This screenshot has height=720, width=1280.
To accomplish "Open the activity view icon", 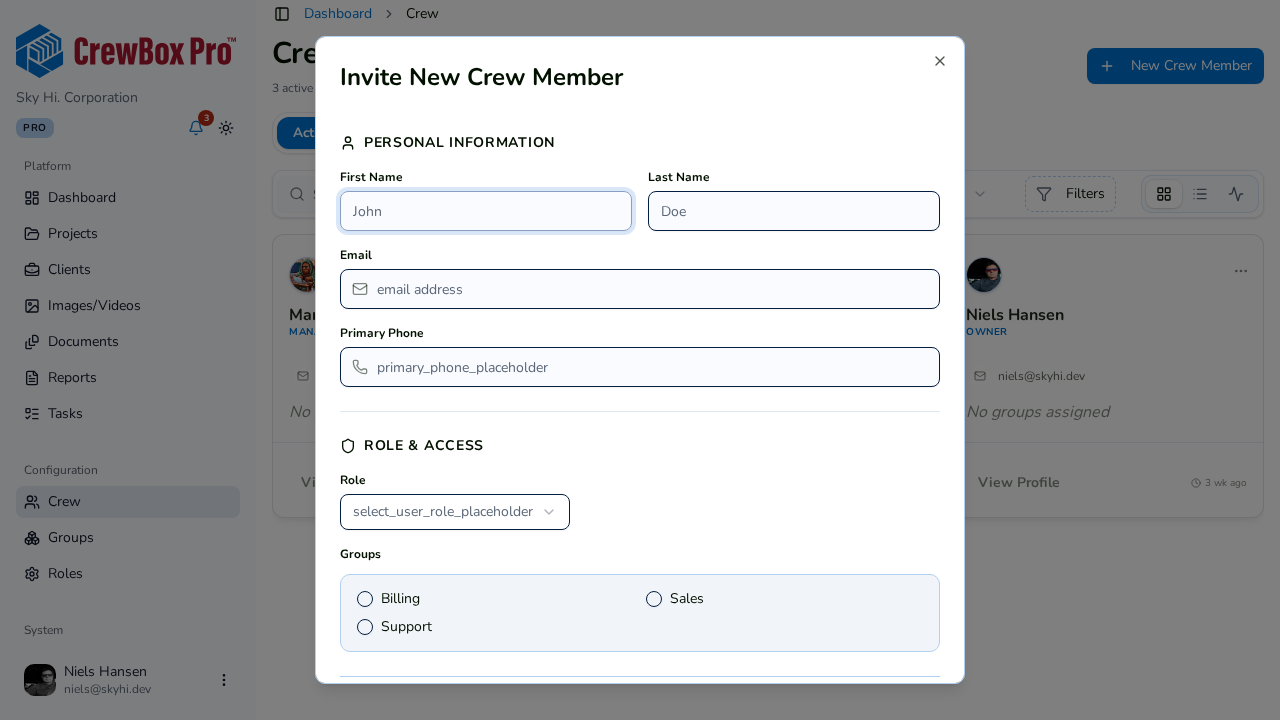I will pos(1236,194).
